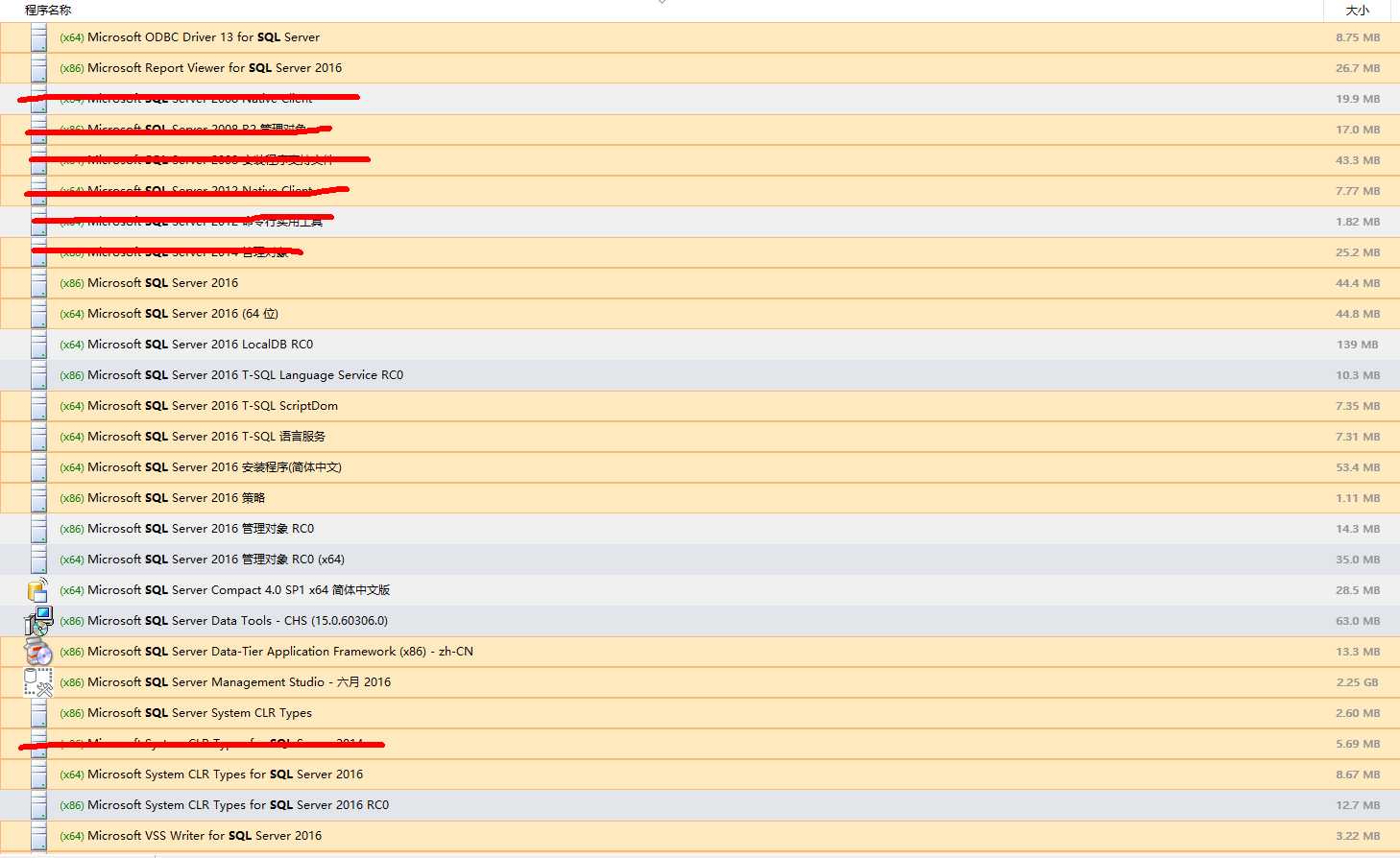Click the 53.4 MB size value

tap(1358, 467)
